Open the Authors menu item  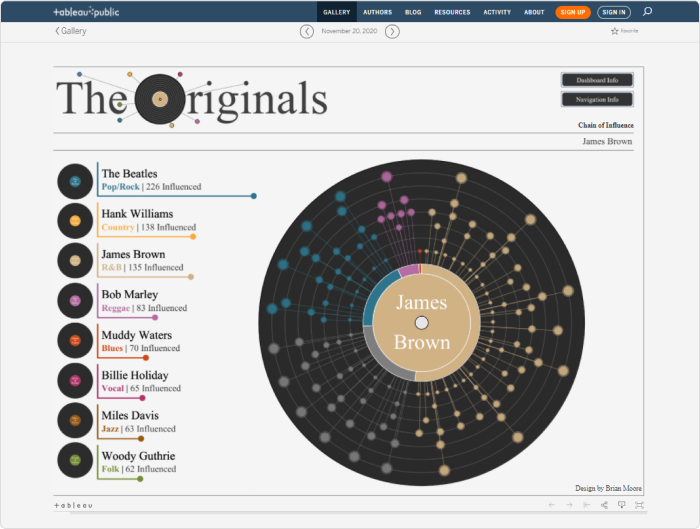377,12
